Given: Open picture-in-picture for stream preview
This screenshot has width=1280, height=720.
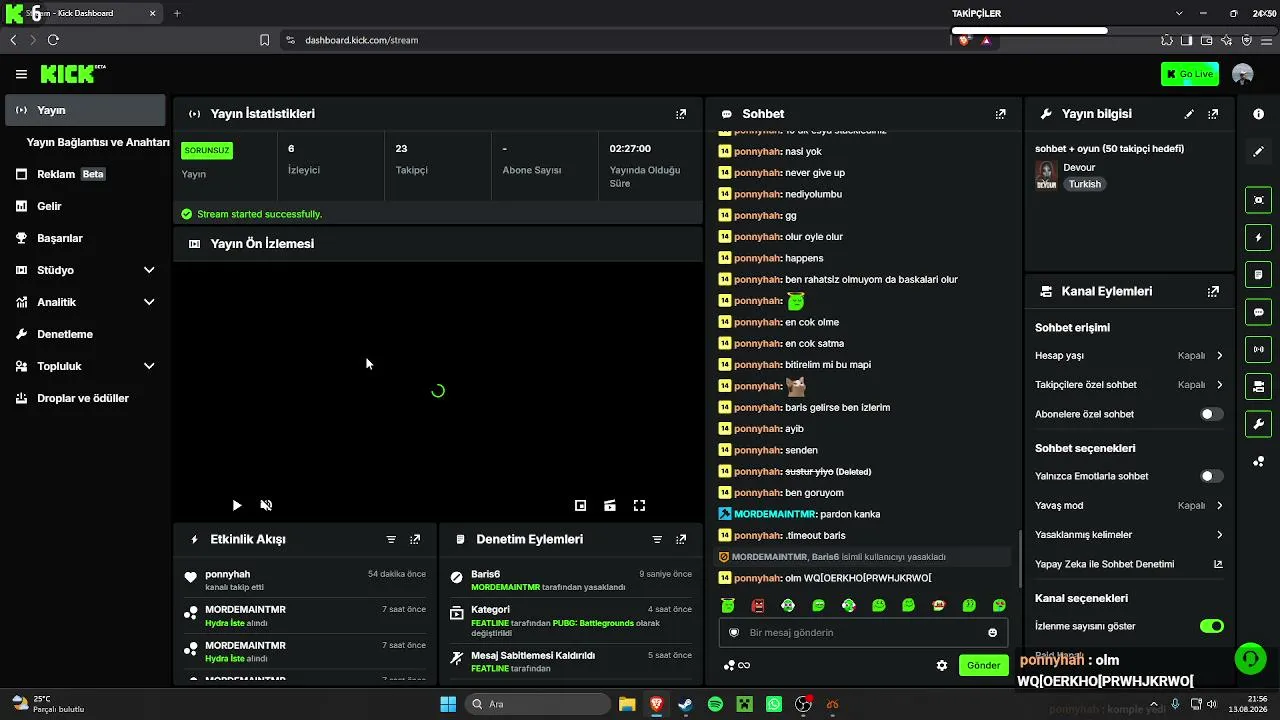Looking at the screenshot, I should [x=580, y=506].
